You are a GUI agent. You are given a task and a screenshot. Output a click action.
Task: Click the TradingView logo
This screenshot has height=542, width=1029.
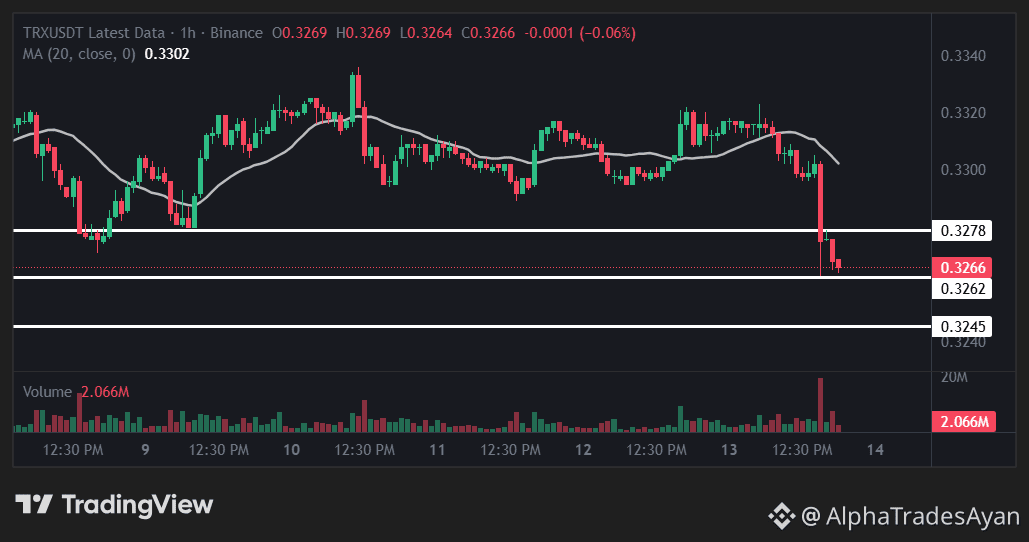click(114, 505)
